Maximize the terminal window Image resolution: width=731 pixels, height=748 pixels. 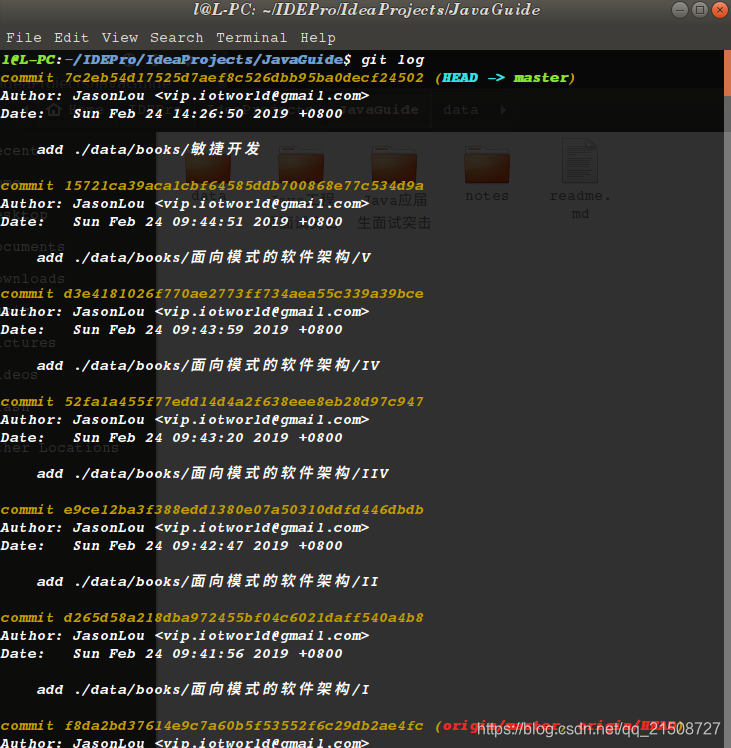click(700, 10)
